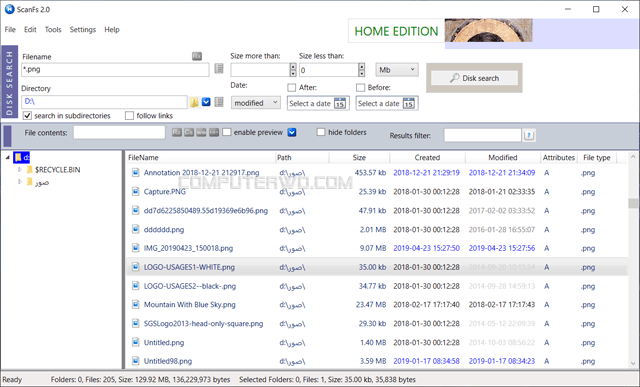Expand the $RECYCLE.BIN tree node
The height and width of the screenshot is (387, 640).
click(20, 169)
